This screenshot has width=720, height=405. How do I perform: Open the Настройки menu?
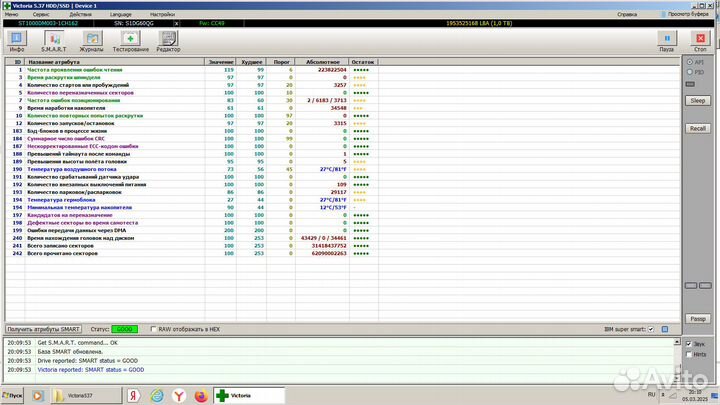[162, 14]
